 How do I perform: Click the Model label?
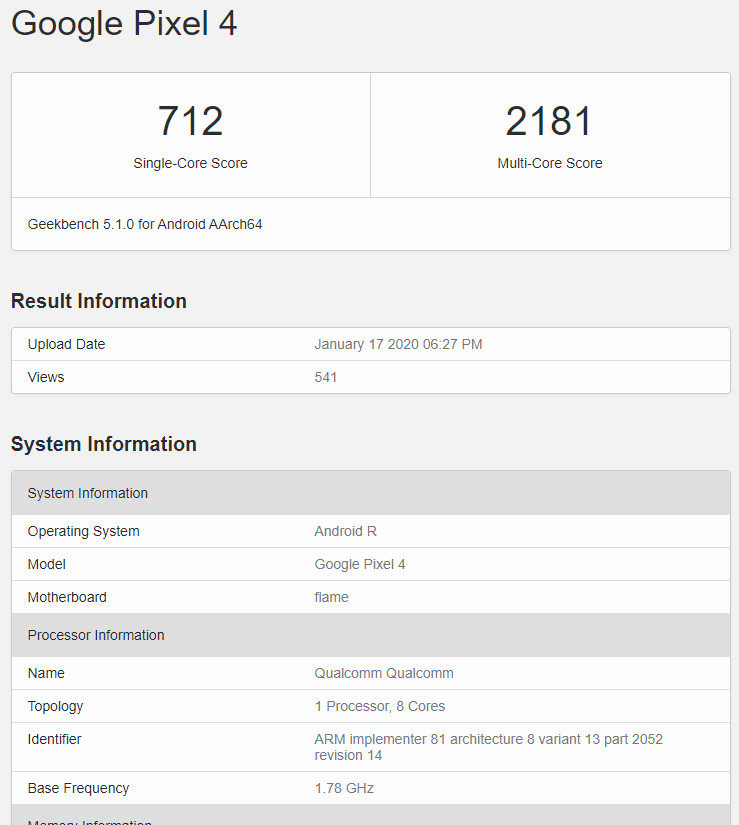tap(47, 564)
